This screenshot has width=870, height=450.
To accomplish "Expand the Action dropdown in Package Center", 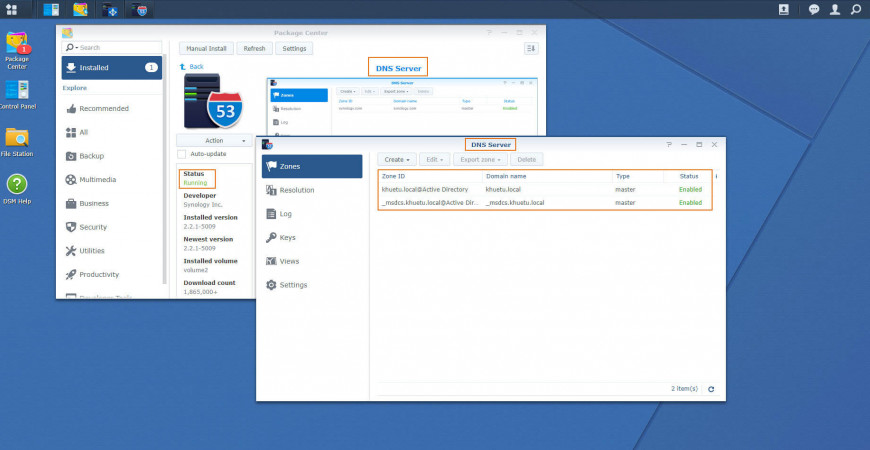I will 215,140.
